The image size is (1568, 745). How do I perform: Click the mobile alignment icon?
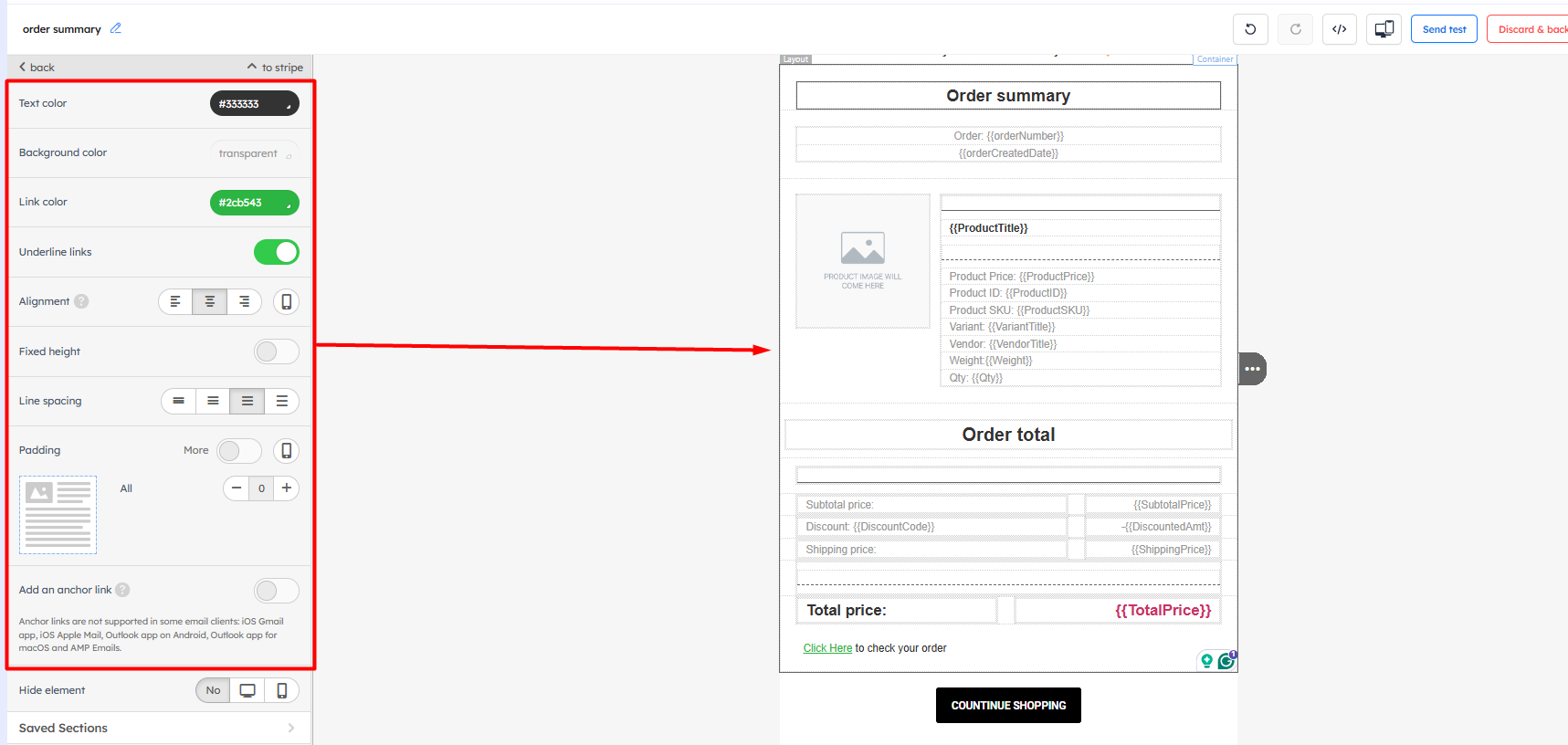(x=286, y=301)
